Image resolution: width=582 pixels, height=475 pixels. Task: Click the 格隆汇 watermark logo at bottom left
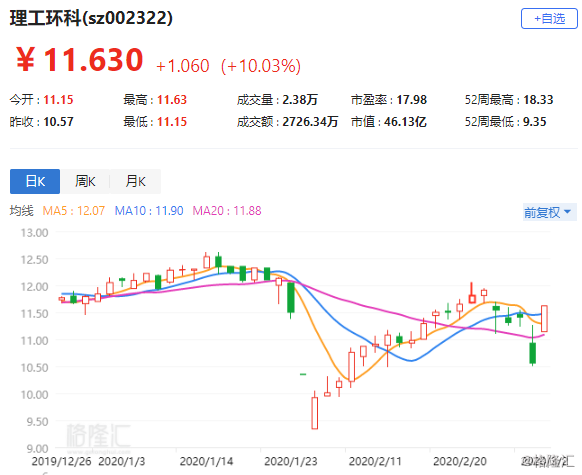[98, 438]
